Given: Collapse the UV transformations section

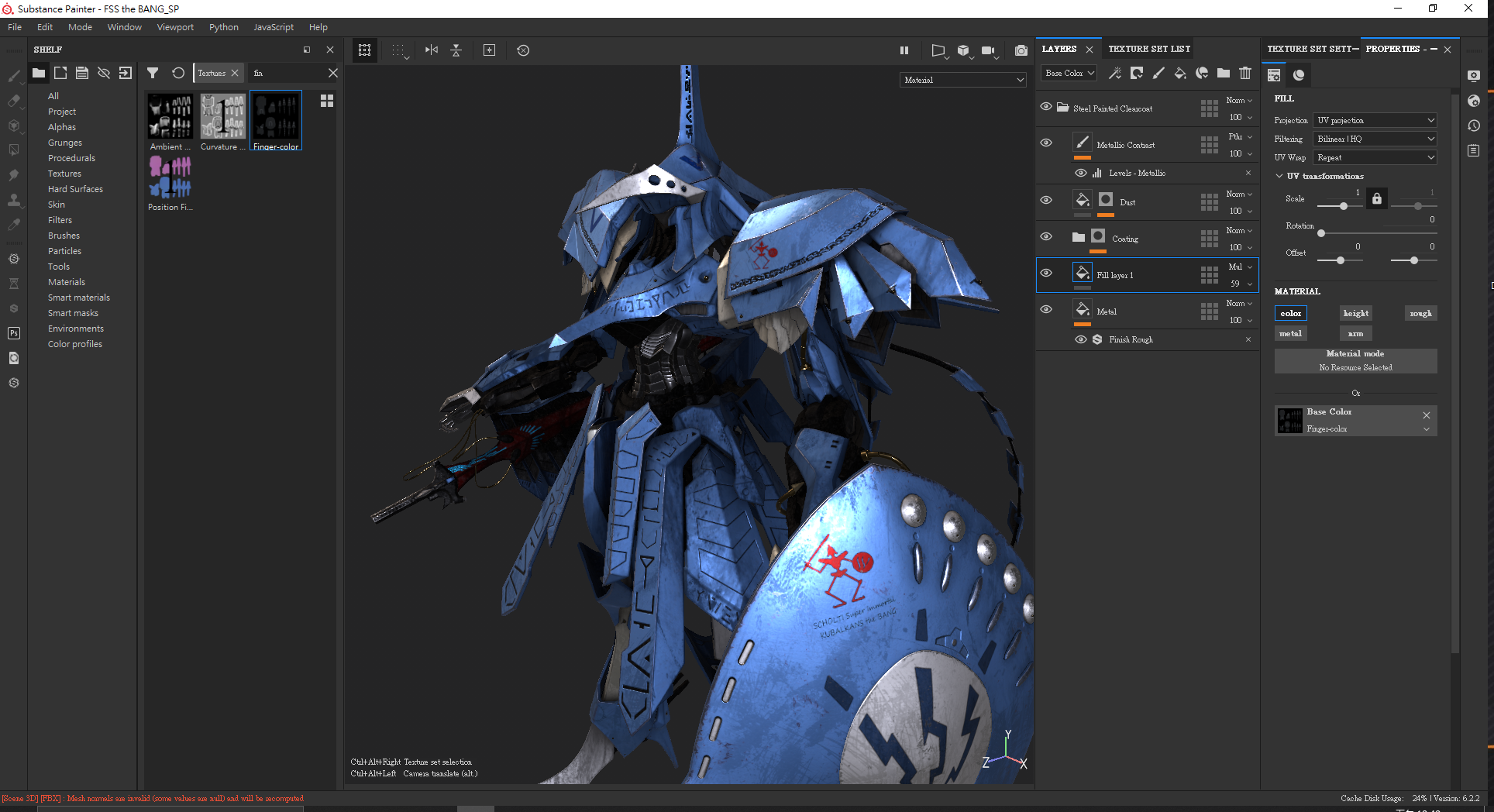Looking at the screenshot, I should tap(1279, 176).
